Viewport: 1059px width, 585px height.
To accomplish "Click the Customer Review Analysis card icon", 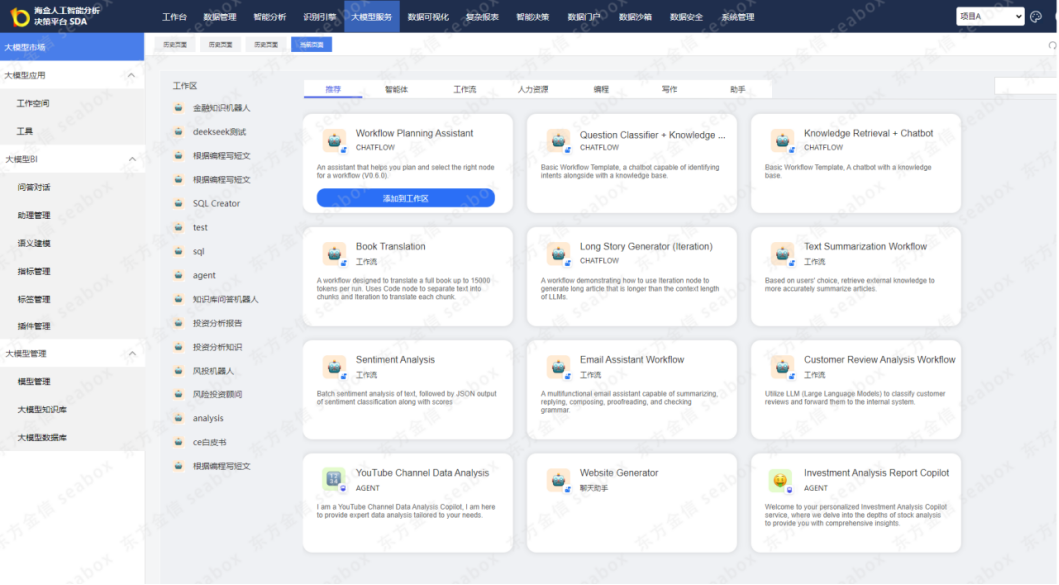I will pyautogui.click(x=782, y=367).
